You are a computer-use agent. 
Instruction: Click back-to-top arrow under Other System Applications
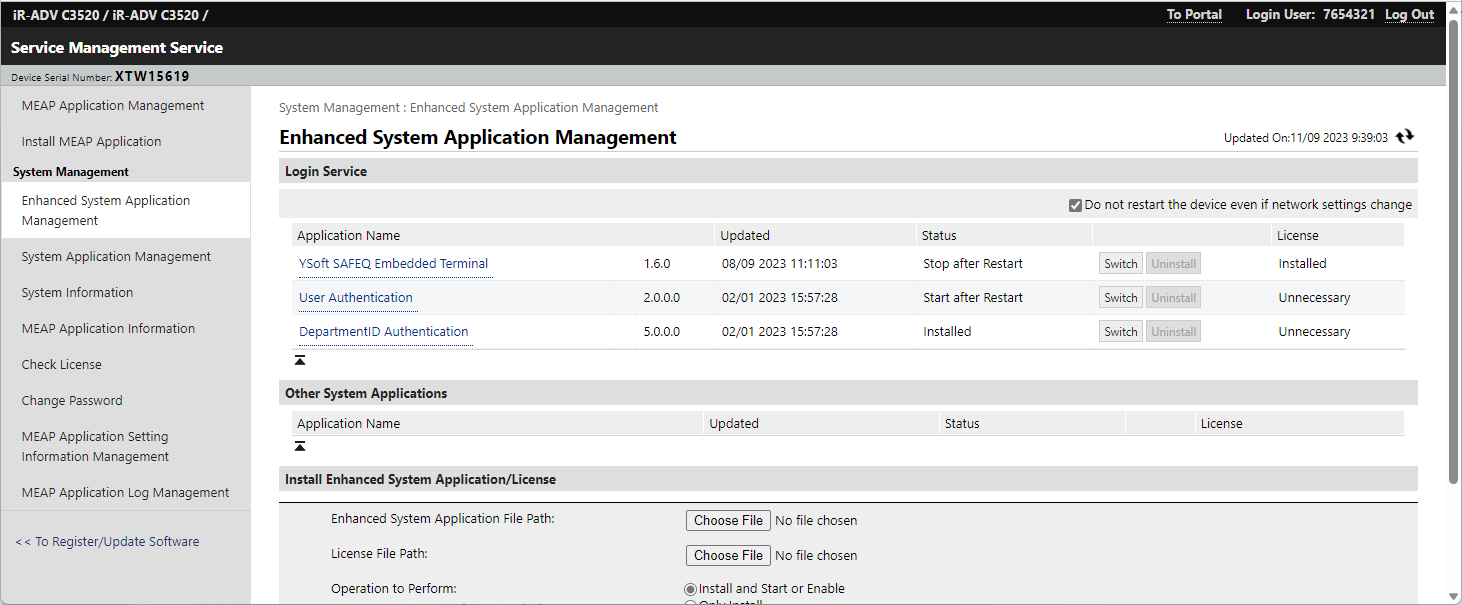click(300, 446)
